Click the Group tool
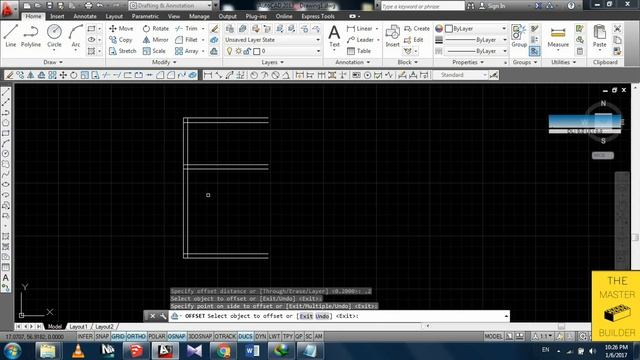Viewport: 640px width, 360px height. 519,36
